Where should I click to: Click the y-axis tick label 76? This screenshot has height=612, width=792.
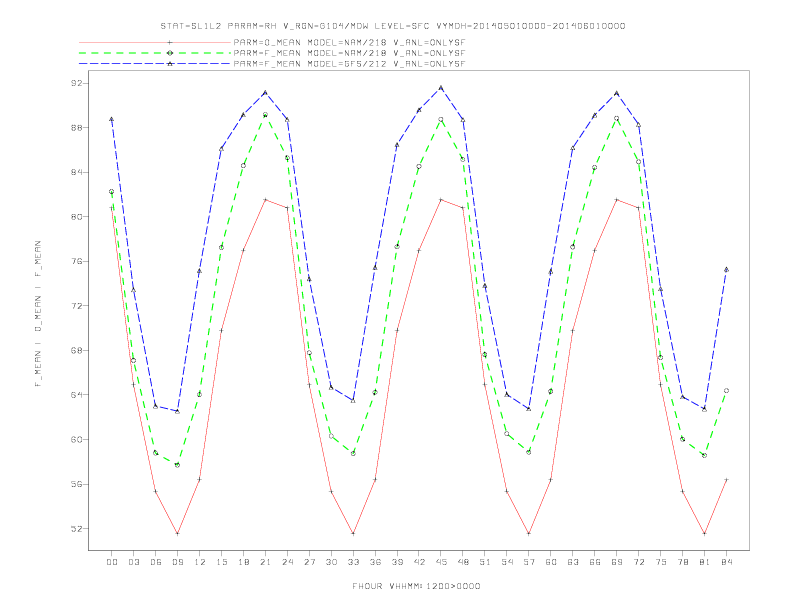coord(76,262)
